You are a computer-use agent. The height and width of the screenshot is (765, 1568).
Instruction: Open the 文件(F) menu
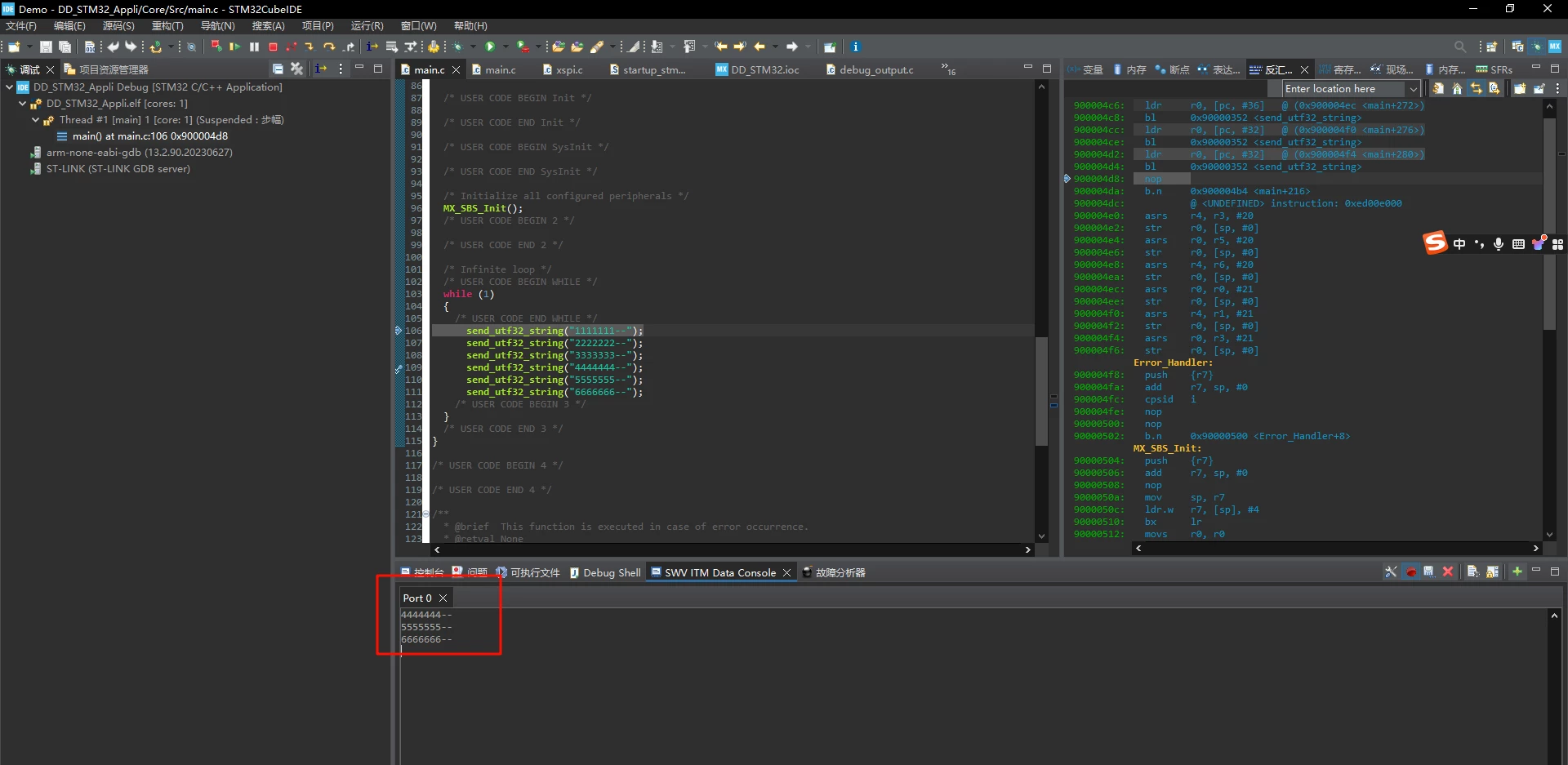pos(21,26)
